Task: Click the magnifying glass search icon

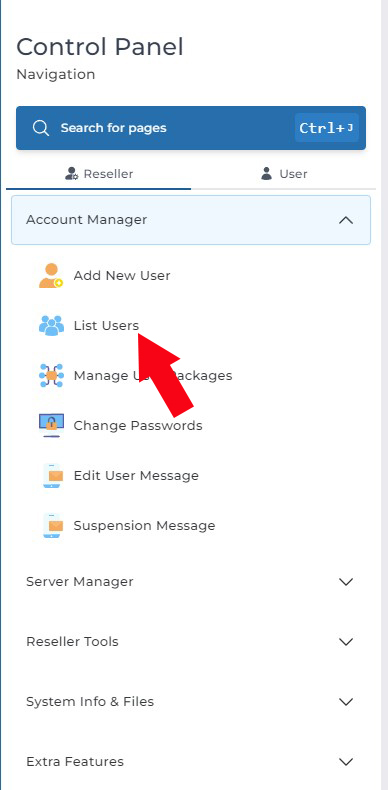Action: coord(41,128)
